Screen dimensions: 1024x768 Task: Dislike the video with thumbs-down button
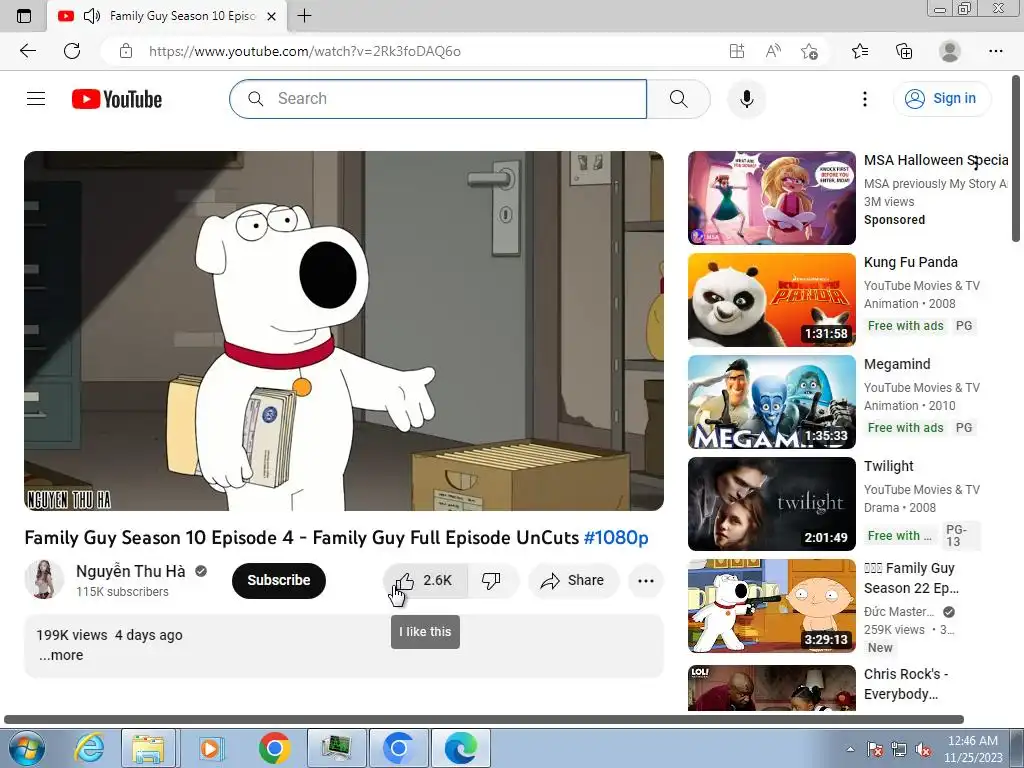pos(491,580)
